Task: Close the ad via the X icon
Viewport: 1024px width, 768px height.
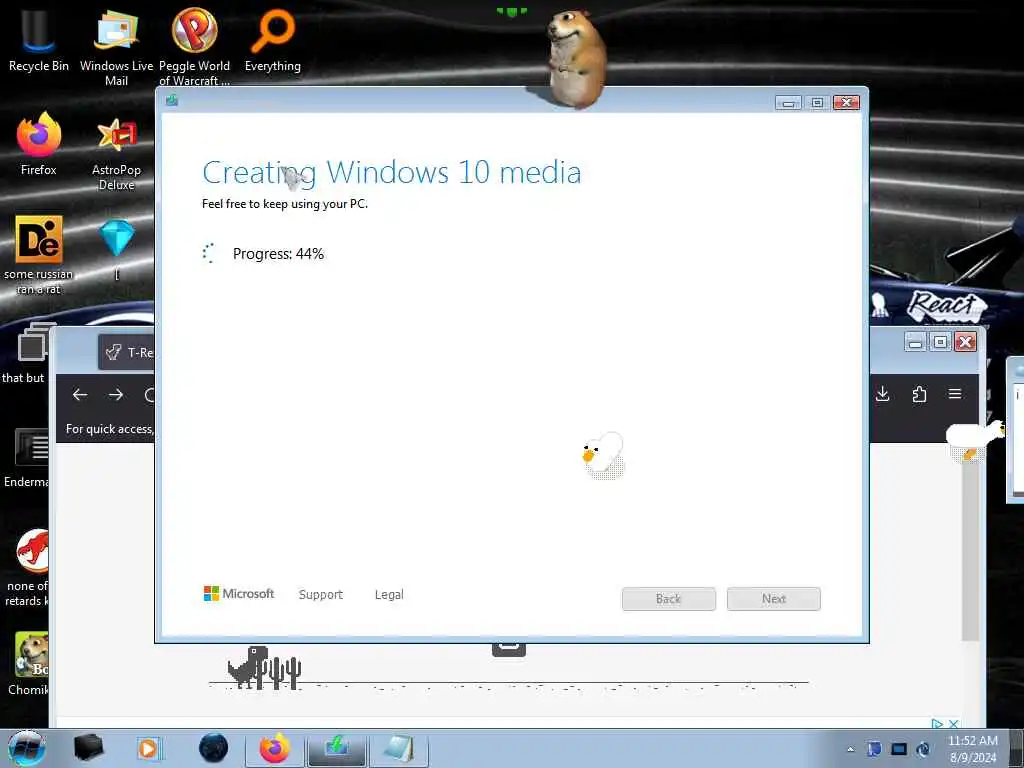Action: point(953,724)
